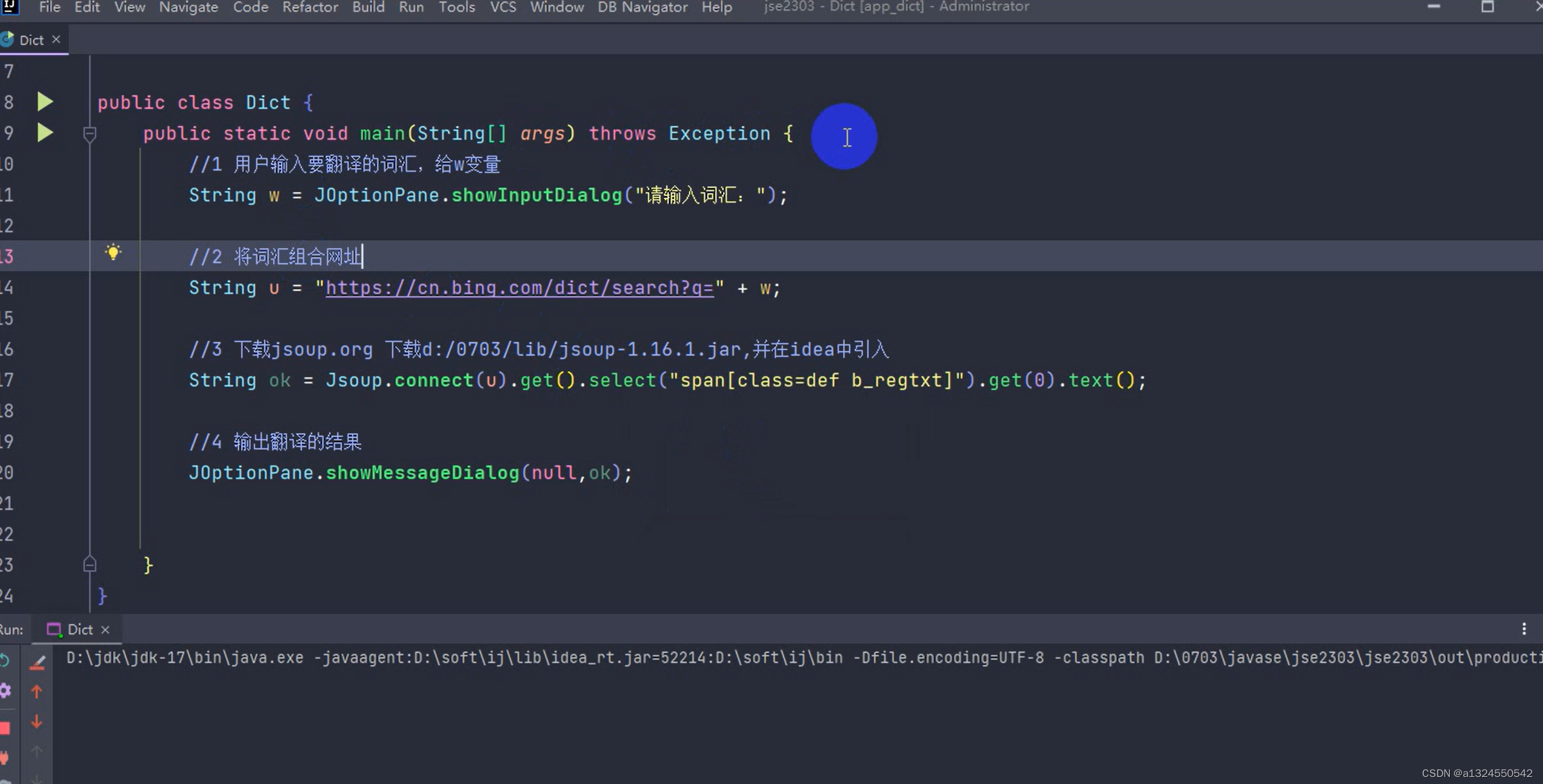
Task: Click the clear console eraser icon
Action: click(37, 662)
